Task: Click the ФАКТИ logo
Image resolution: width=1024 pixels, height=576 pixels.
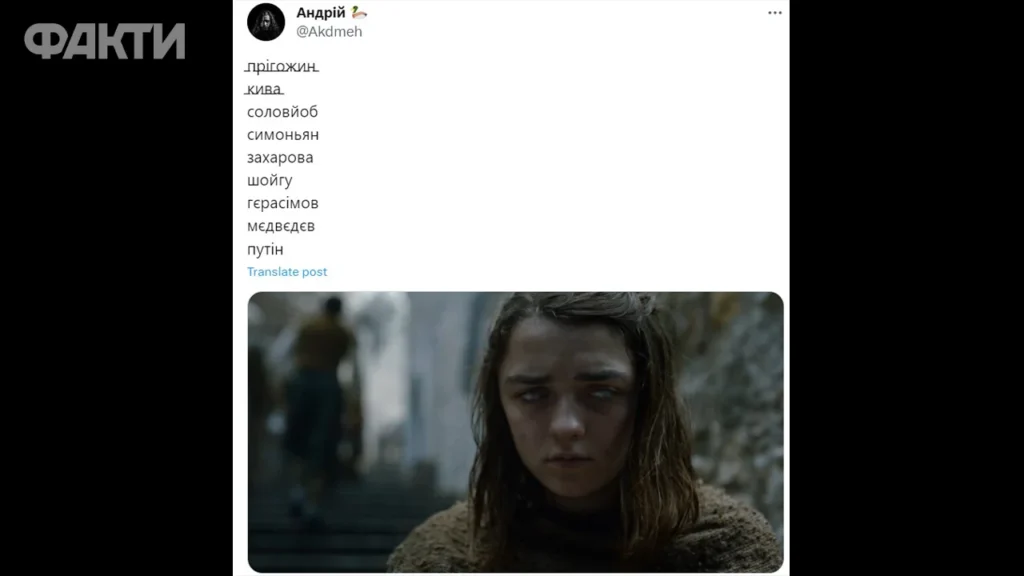Action: [105, 41]
